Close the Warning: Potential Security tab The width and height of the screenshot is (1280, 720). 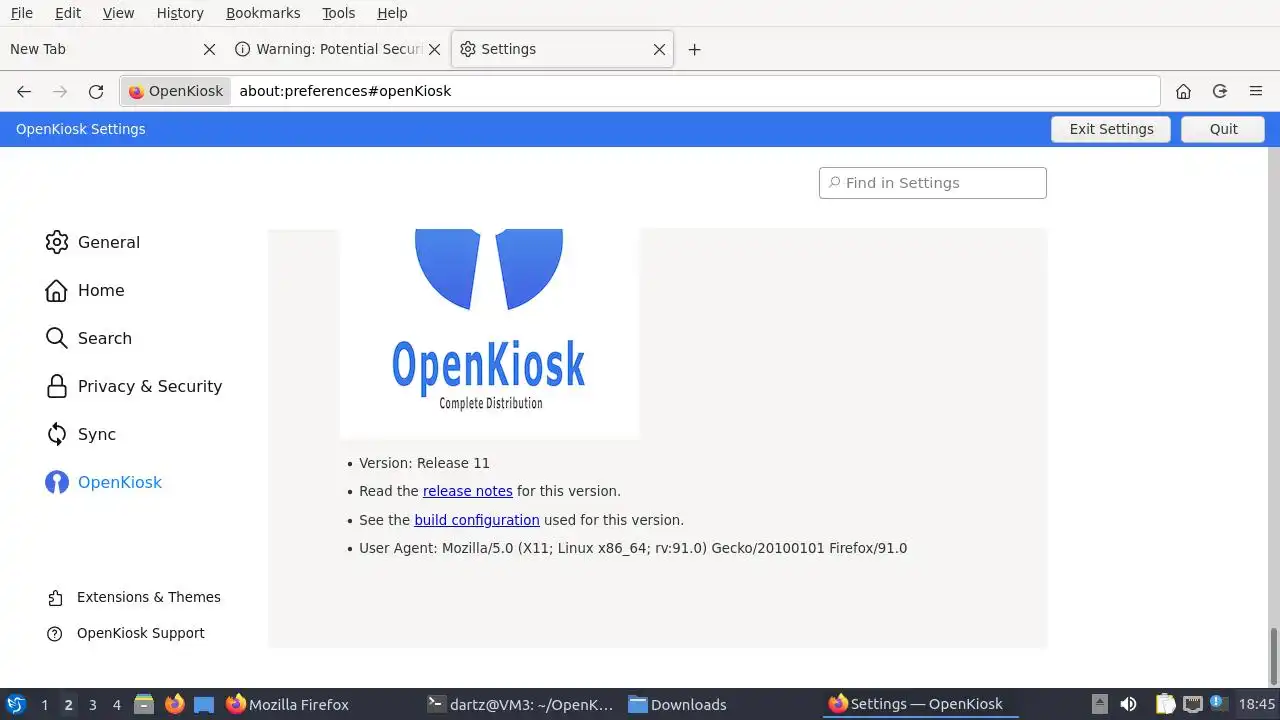[434, 49]
